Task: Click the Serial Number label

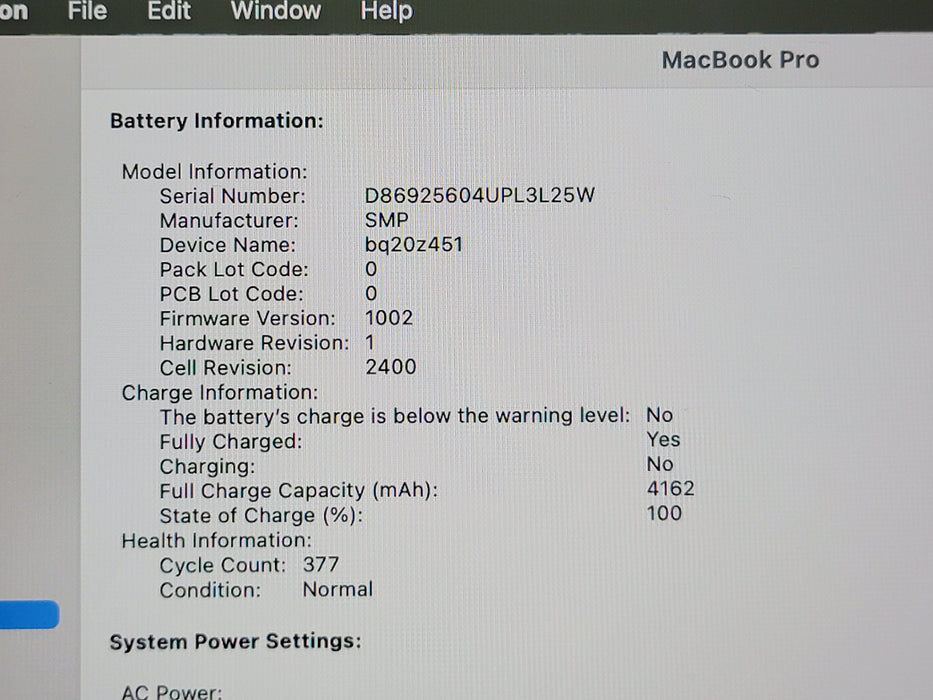Action: (233, 196)
